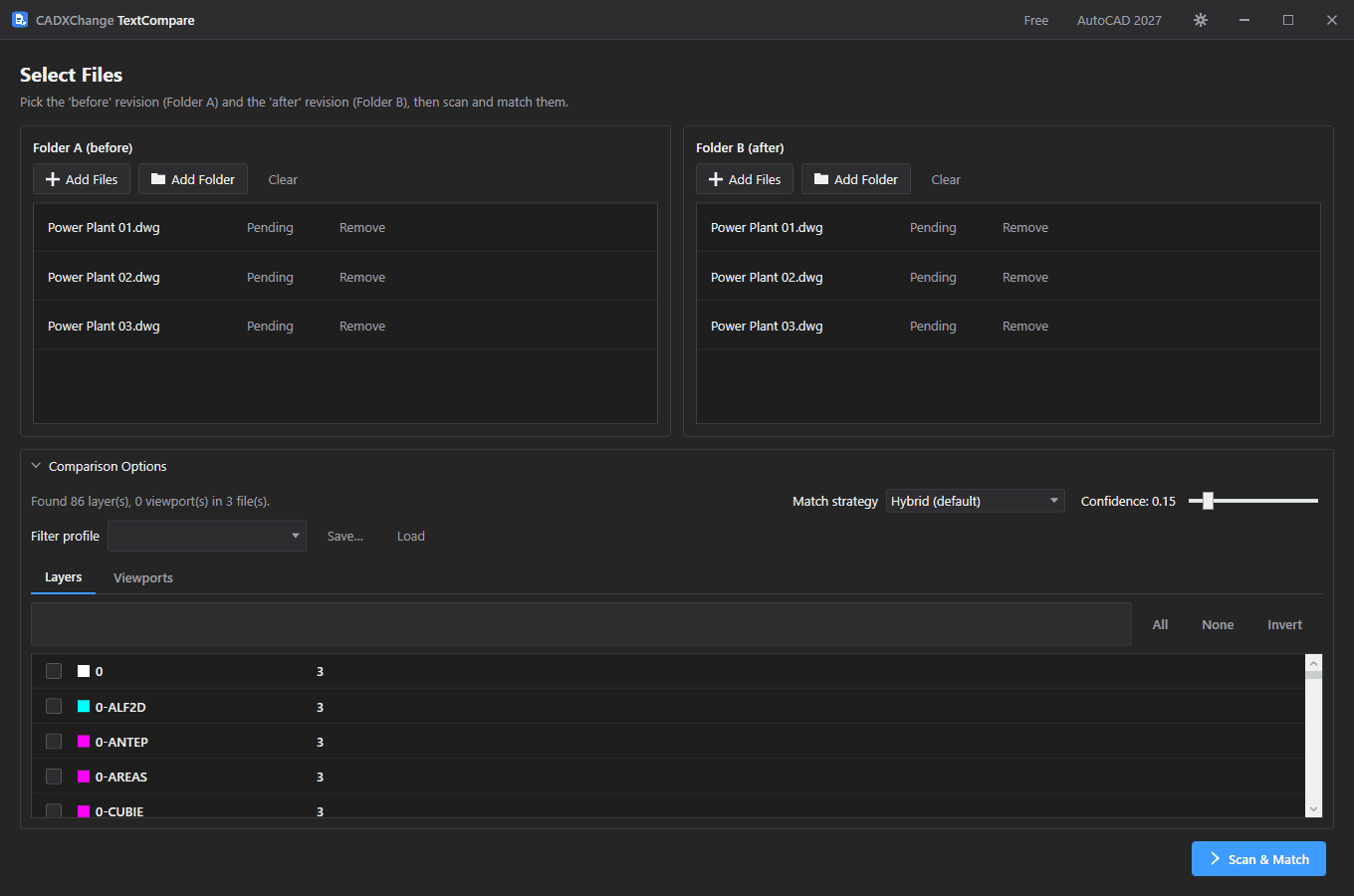Click the magenta swatch of layer 0-AREAS
1354x896 pixels.
coord(84,777)
